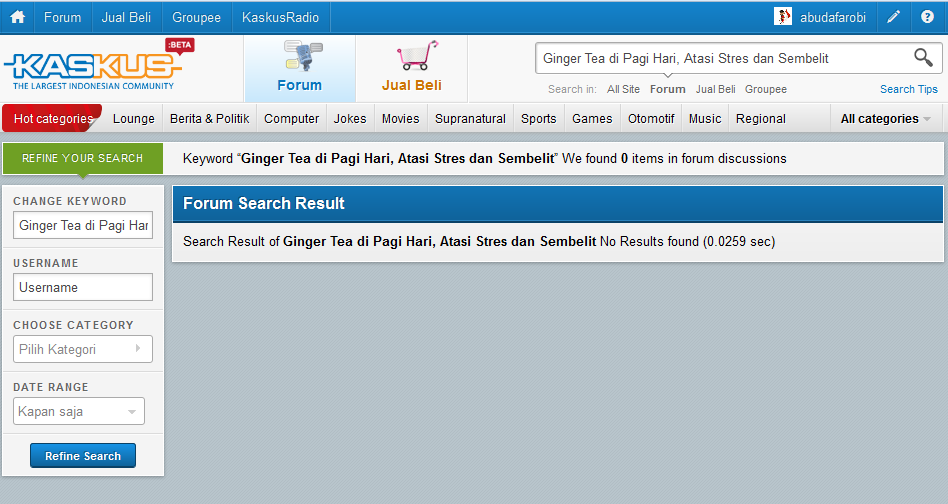The image size is (948, 504).
Task: Select the Berita & Politik category
Action: point(209,118)
